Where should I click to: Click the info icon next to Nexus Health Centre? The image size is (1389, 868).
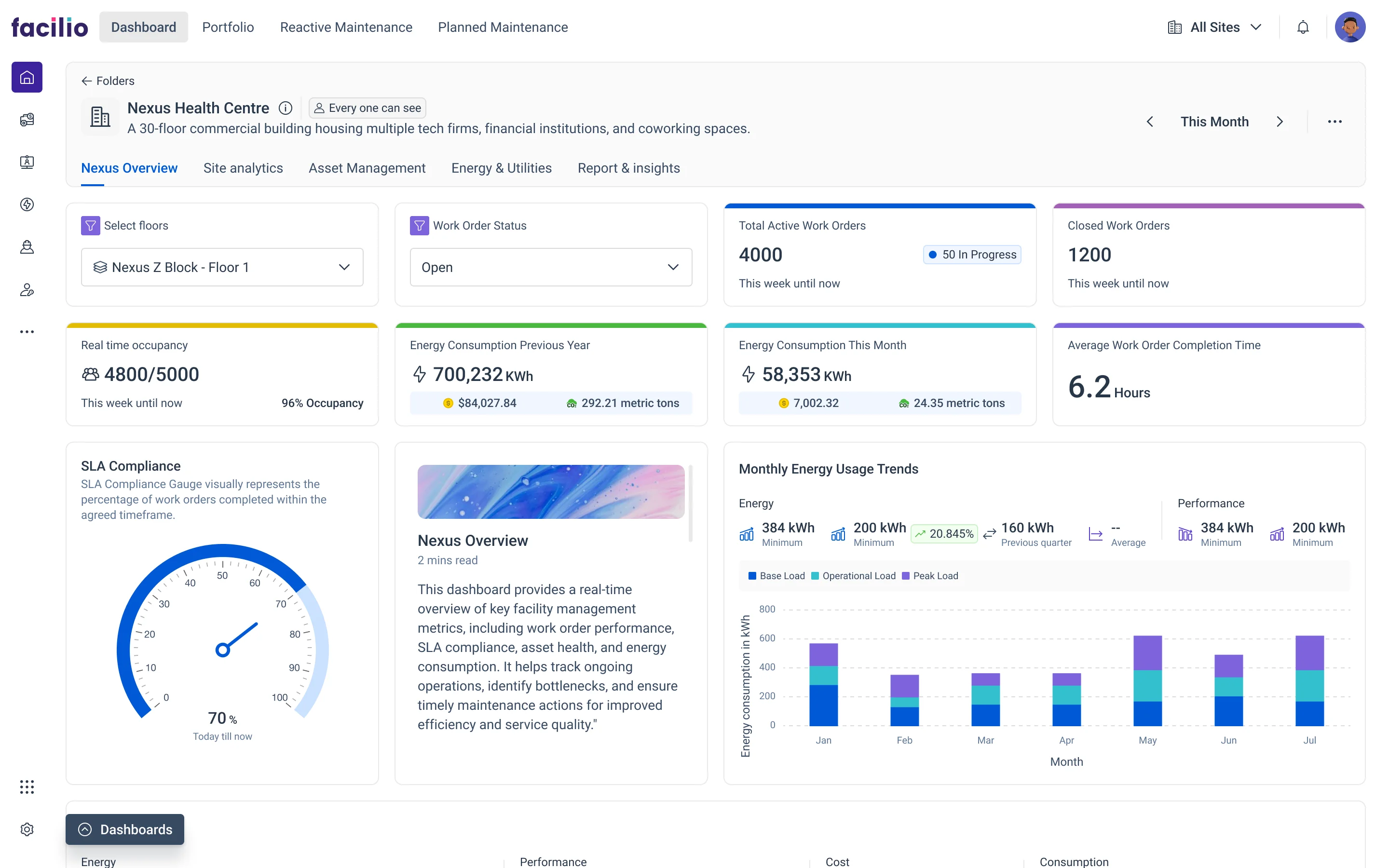pos(285,108)
